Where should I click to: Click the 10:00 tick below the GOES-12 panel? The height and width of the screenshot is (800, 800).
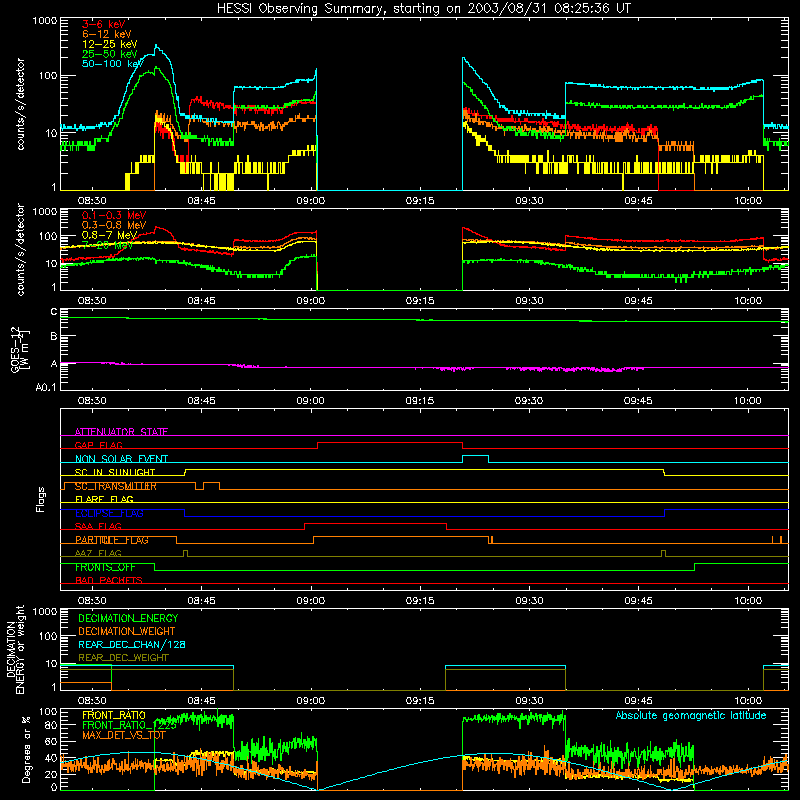click(x=748, y=401)
